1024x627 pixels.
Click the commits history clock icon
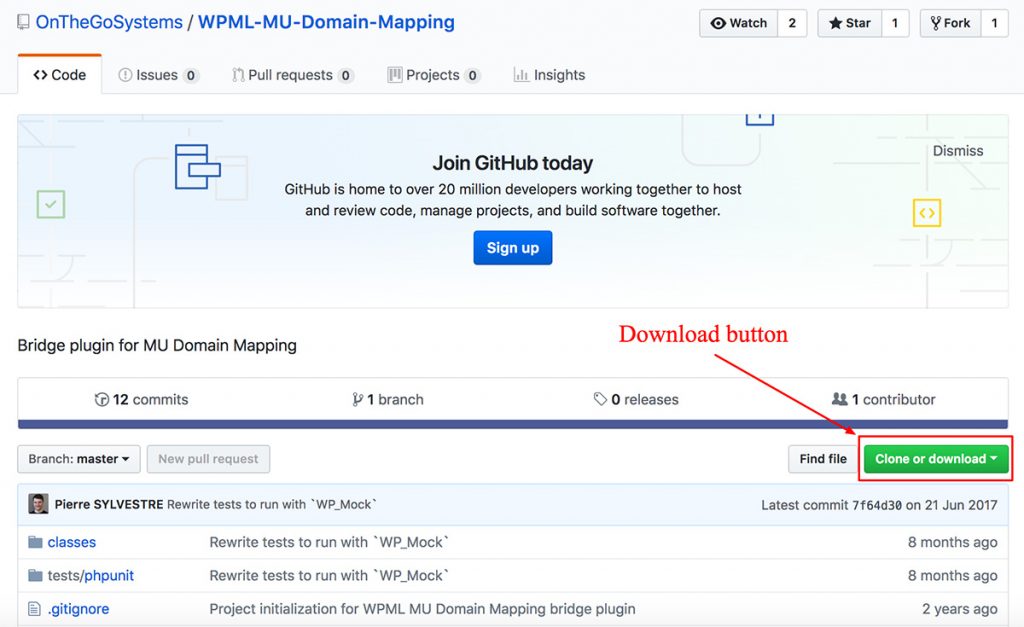(x=101, y=400)
